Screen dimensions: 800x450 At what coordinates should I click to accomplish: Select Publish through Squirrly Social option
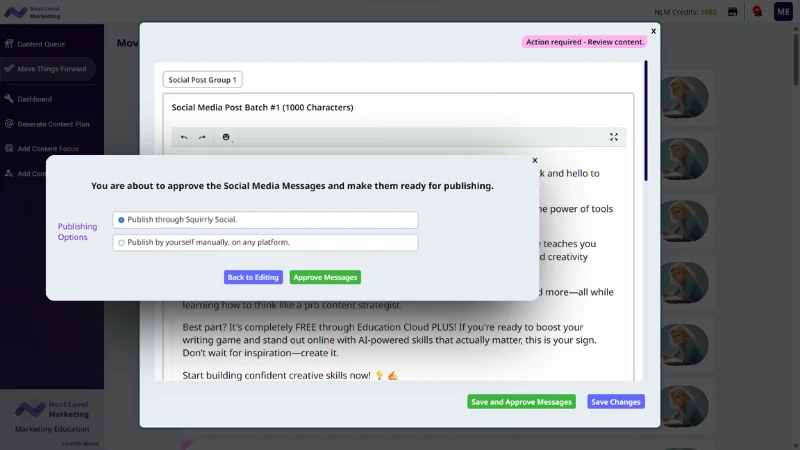(x=121, y=220)
